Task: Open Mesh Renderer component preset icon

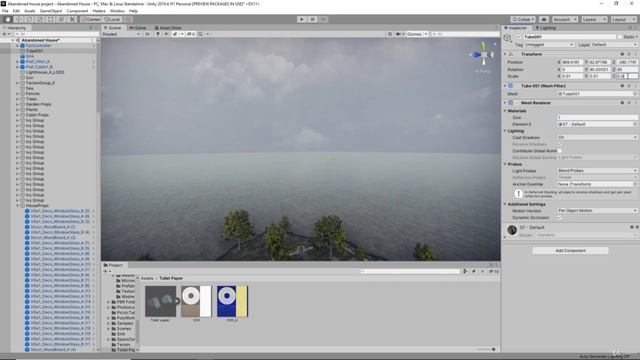Action: point(629,103)
